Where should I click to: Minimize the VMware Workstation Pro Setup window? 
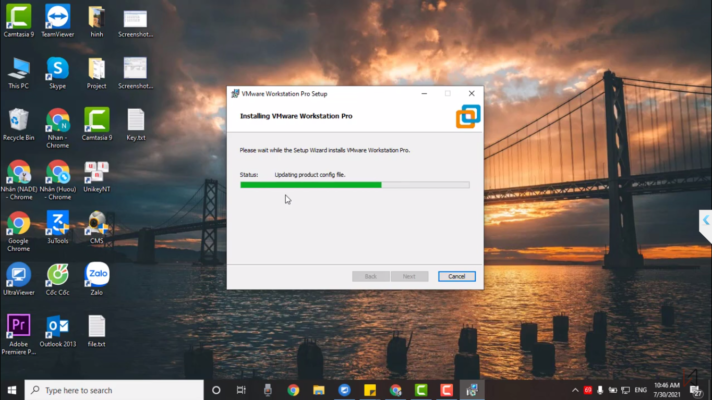click(x=424, y=94)
